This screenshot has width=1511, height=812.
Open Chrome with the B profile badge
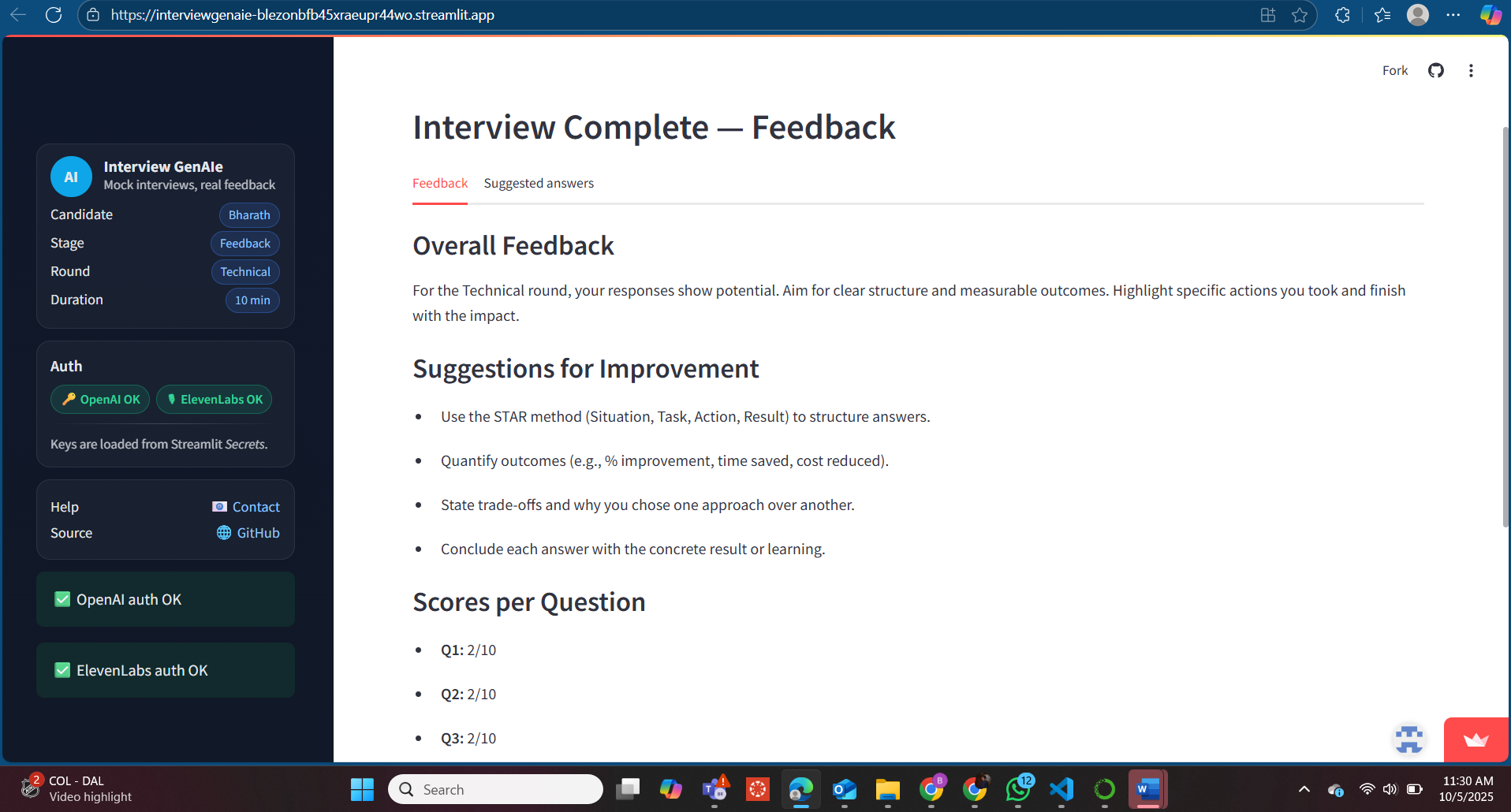click(931, 789)
